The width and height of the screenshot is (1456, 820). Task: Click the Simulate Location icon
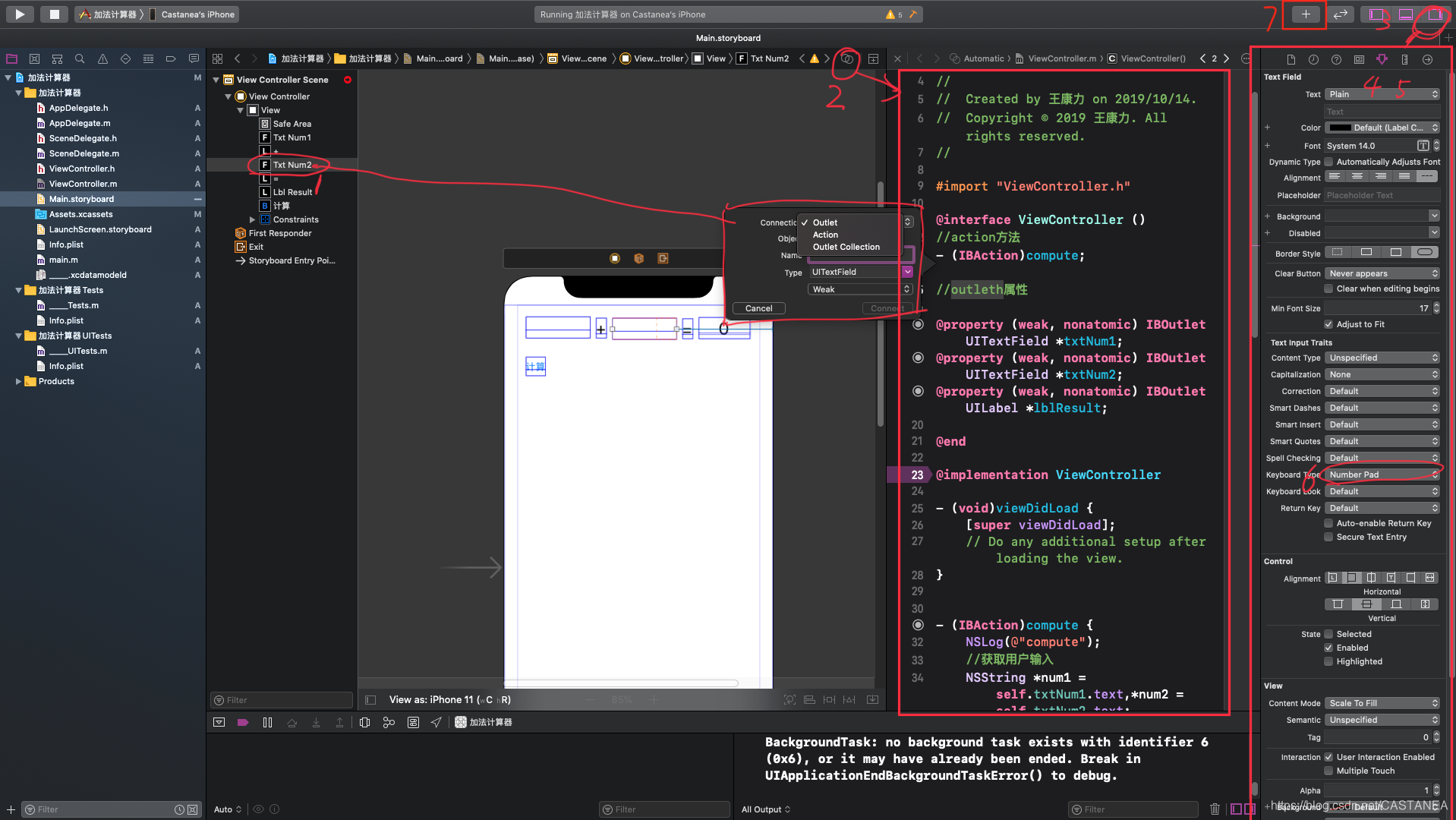tap(436, 722)
